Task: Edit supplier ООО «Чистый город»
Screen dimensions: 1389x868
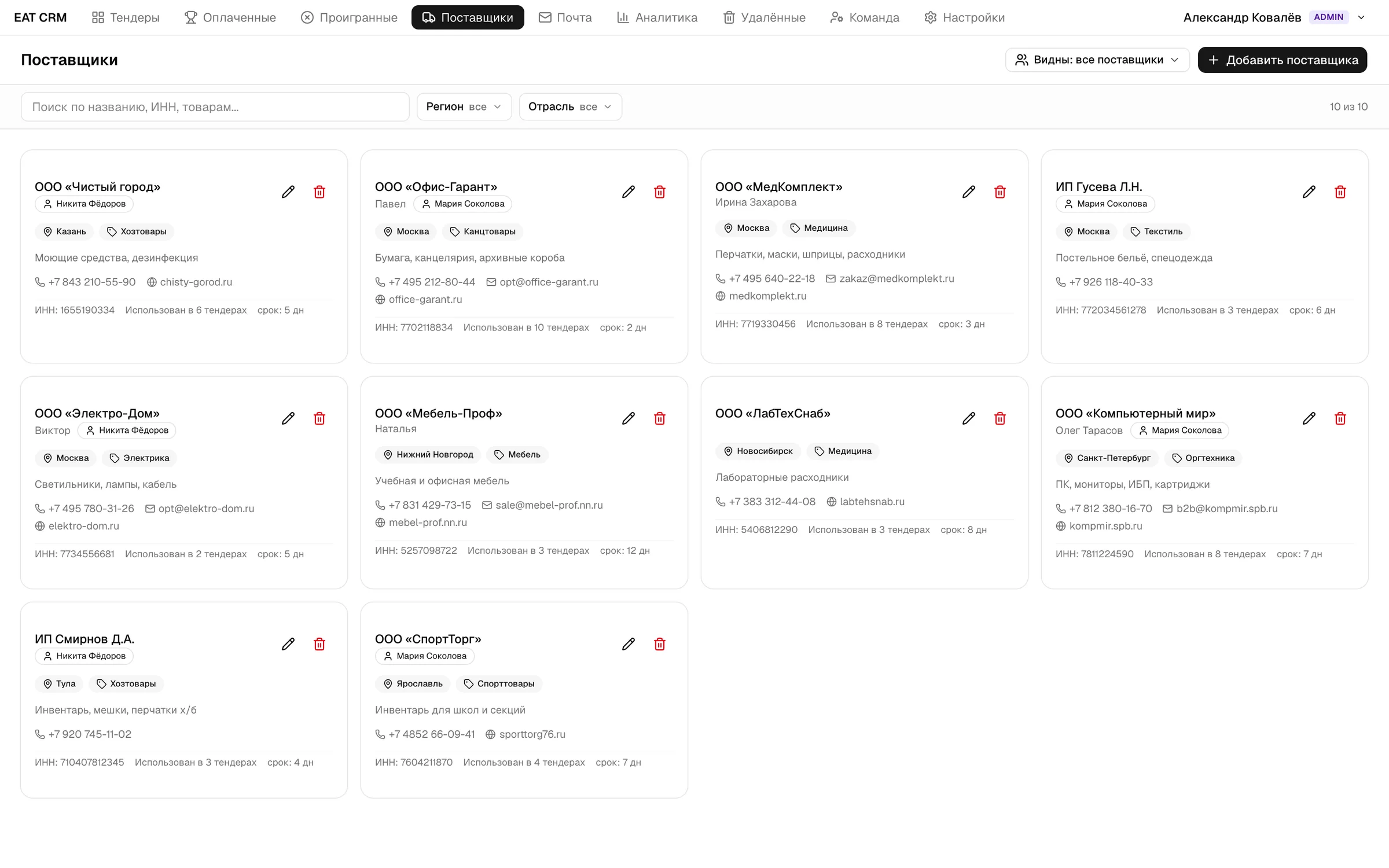Action: 288,192
